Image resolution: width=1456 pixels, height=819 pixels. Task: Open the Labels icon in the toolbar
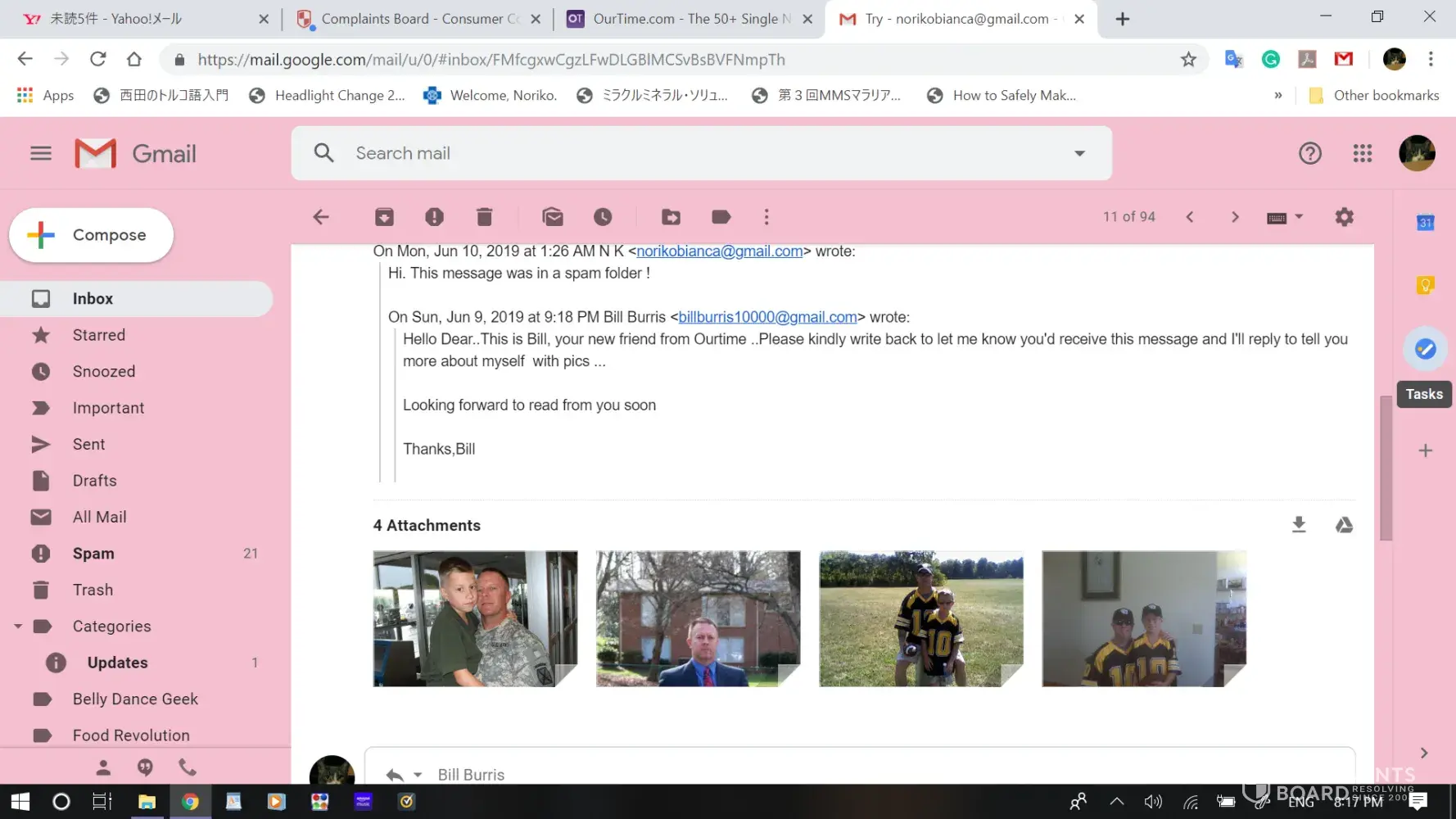(x=721, y=217)
